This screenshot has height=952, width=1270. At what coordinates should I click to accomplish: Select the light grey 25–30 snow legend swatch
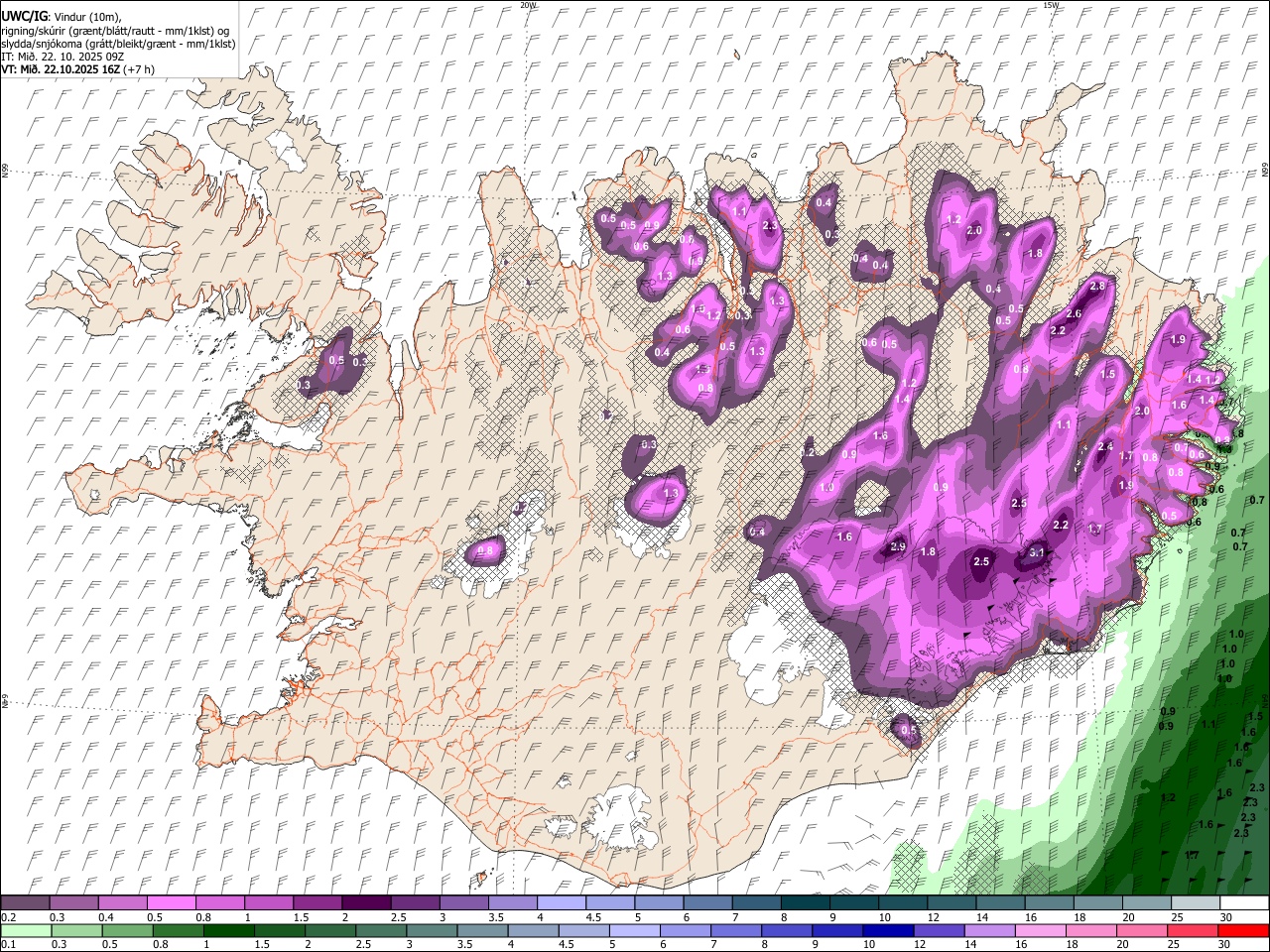coord(1195,903)
